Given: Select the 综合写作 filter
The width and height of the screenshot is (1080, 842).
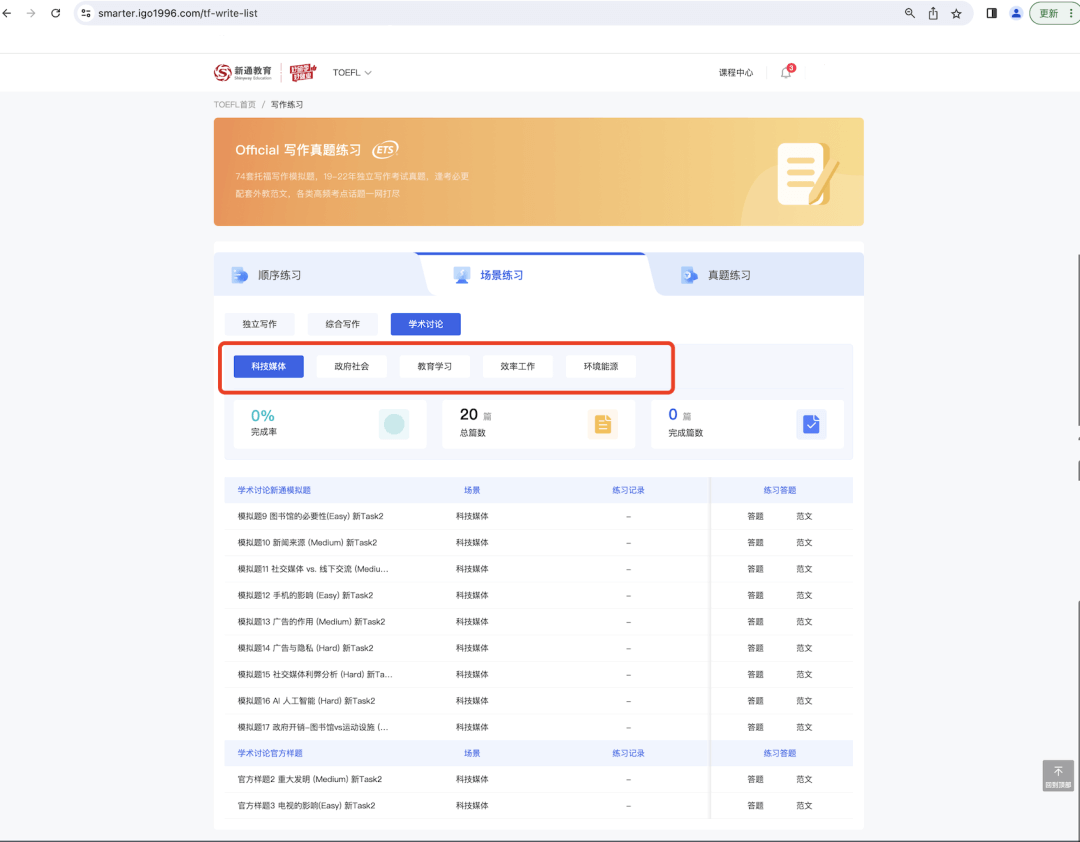Looking at the screenshot, I should (x=342, y=324).
